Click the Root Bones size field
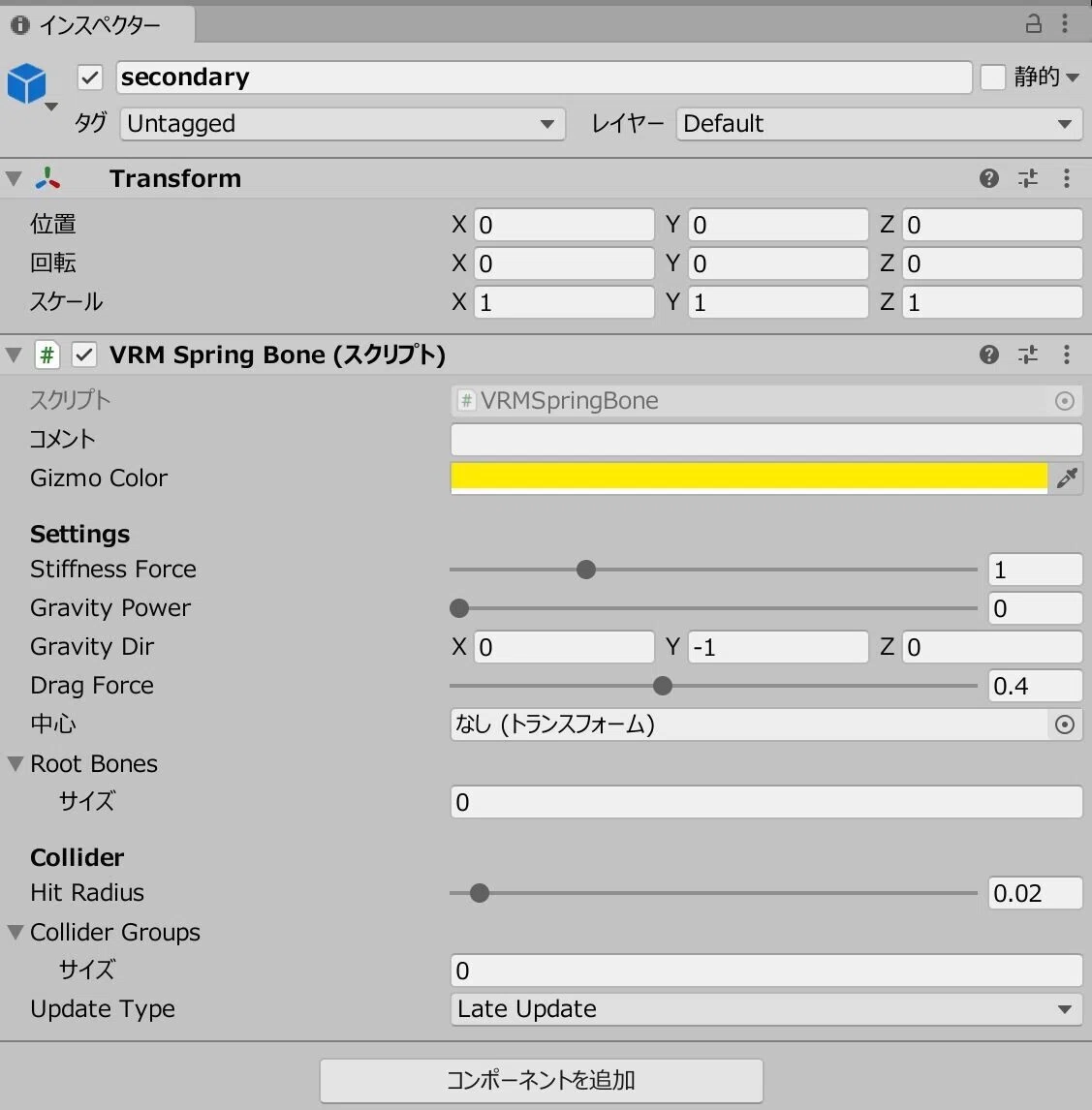This screenshot has height=1110, width=1092. click(766, 802)
